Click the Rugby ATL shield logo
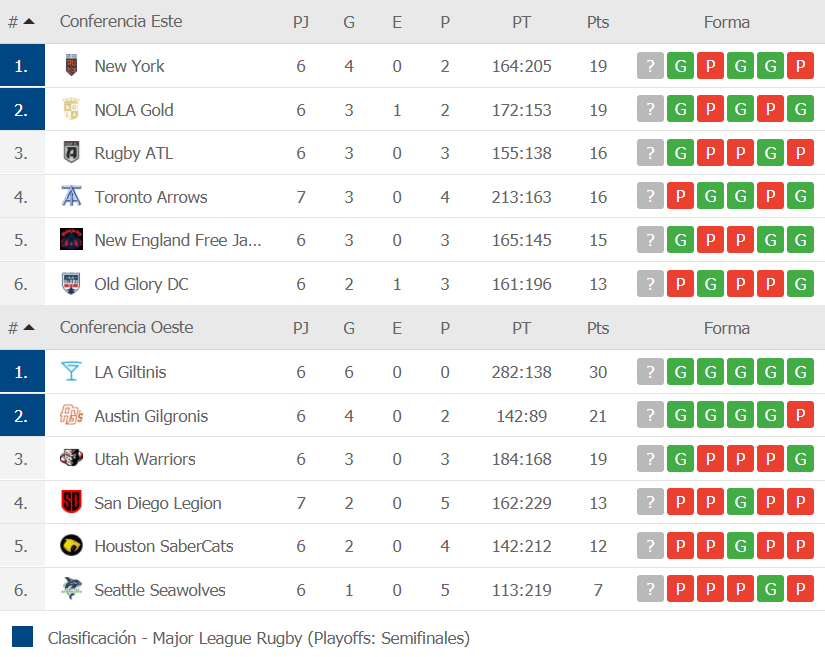Viewport: 825px width, 657px height. (x=72, y=153)
